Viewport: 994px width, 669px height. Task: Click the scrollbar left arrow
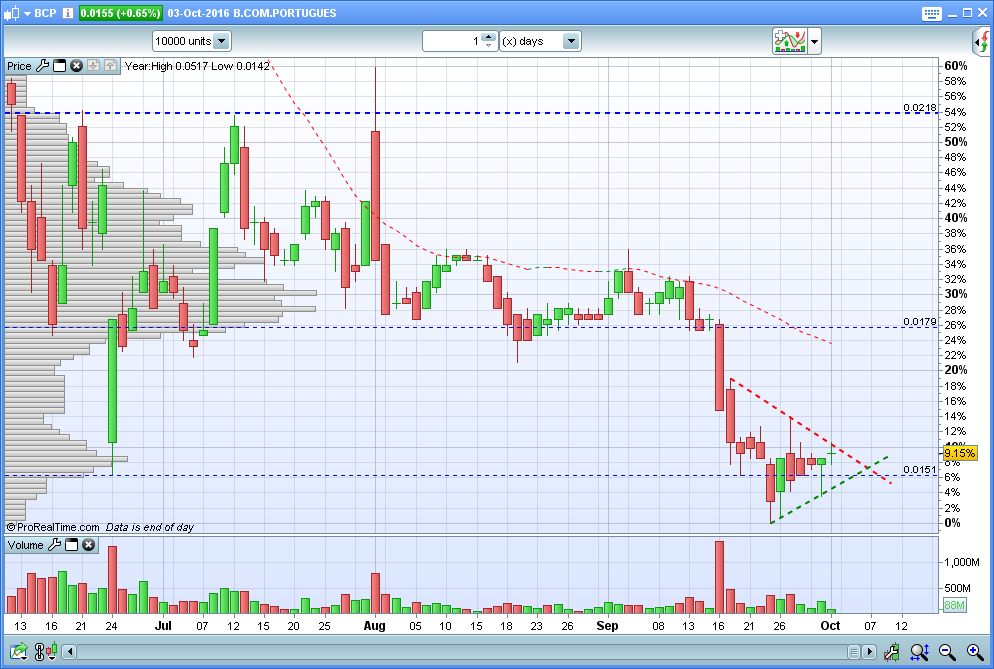coord(70,651)
